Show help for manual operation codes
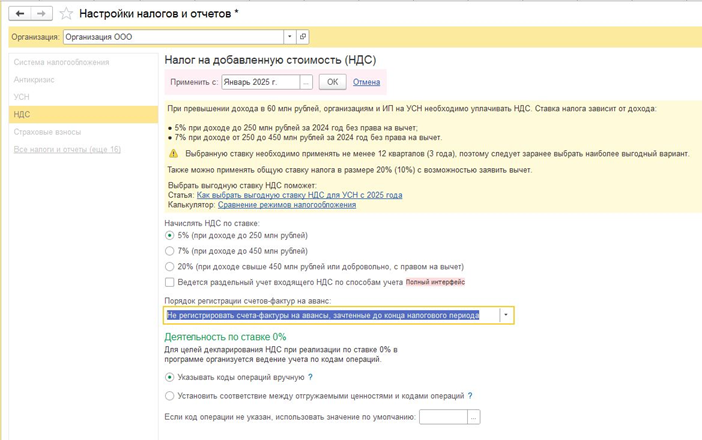702x440 pixels. tap(310, 377)
